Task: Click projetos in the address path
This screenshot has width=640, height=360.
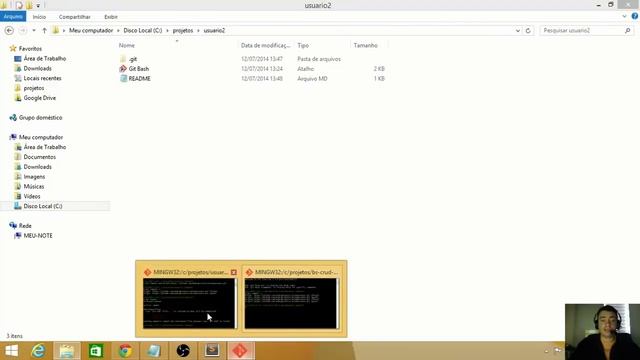Action: pos(182,31)
